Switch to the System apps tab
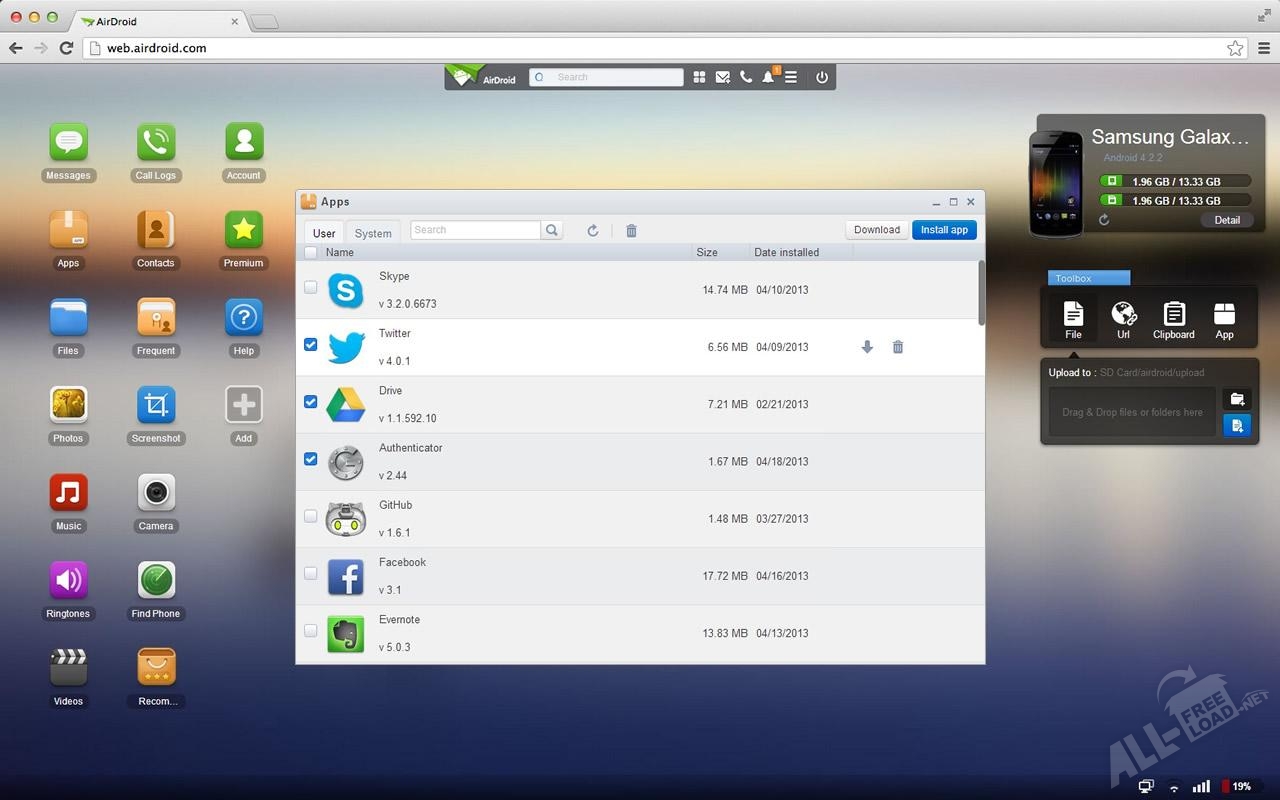The width and height of the screenshot is (1280, 800). coord(373,233)
